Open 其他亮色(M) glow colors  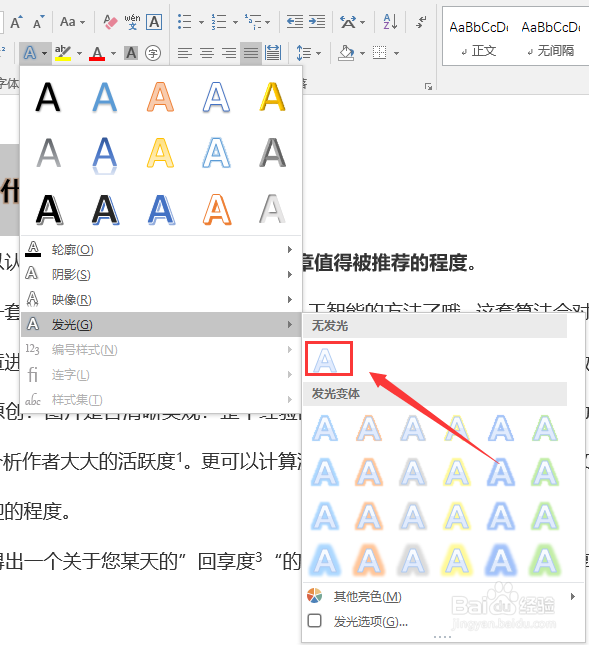point(443,596)
